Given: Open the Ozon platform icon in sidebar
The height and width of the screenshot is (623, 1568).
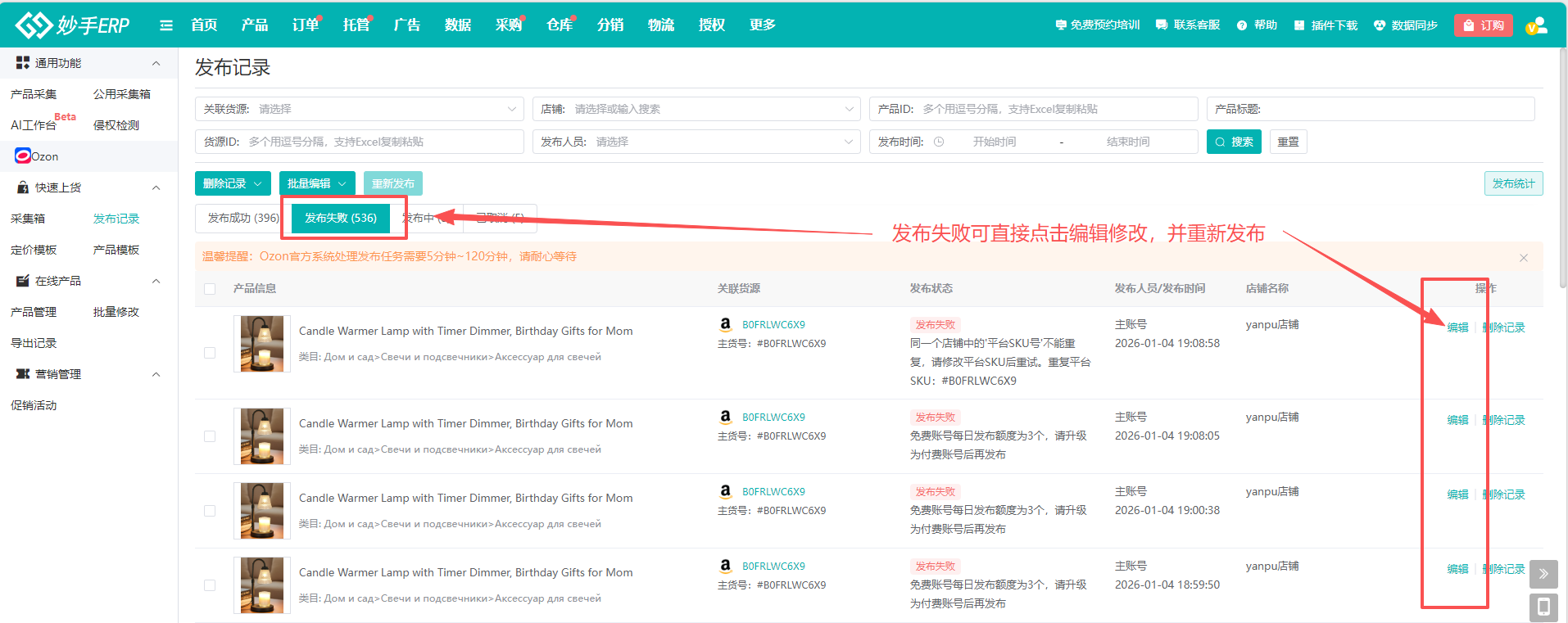Looking at the screenshot, I should (x=23, y=156).
